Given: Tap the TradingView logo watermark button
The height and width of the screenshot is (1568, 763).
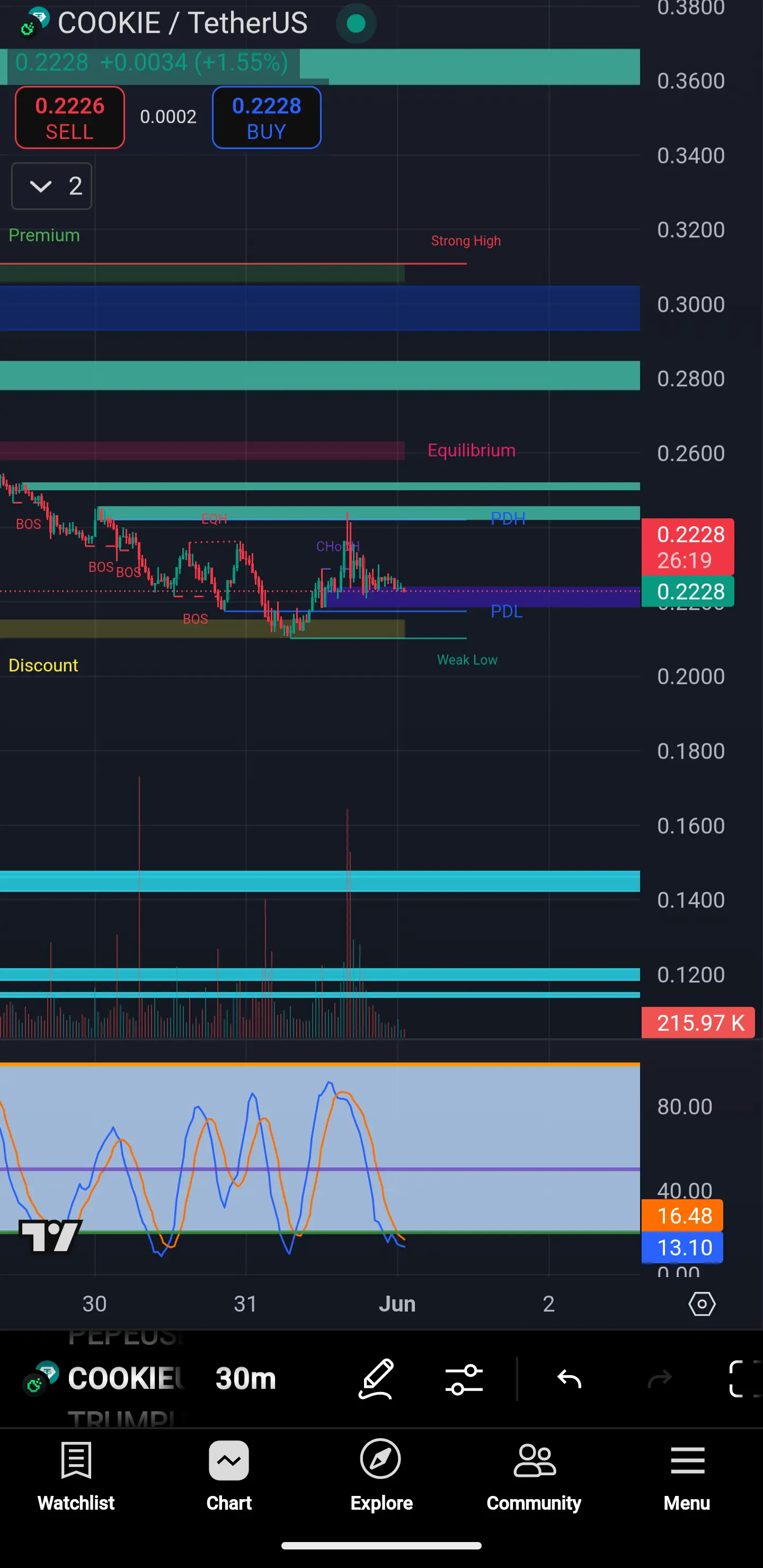Looking at the screenshot, I should point(51,1236).
